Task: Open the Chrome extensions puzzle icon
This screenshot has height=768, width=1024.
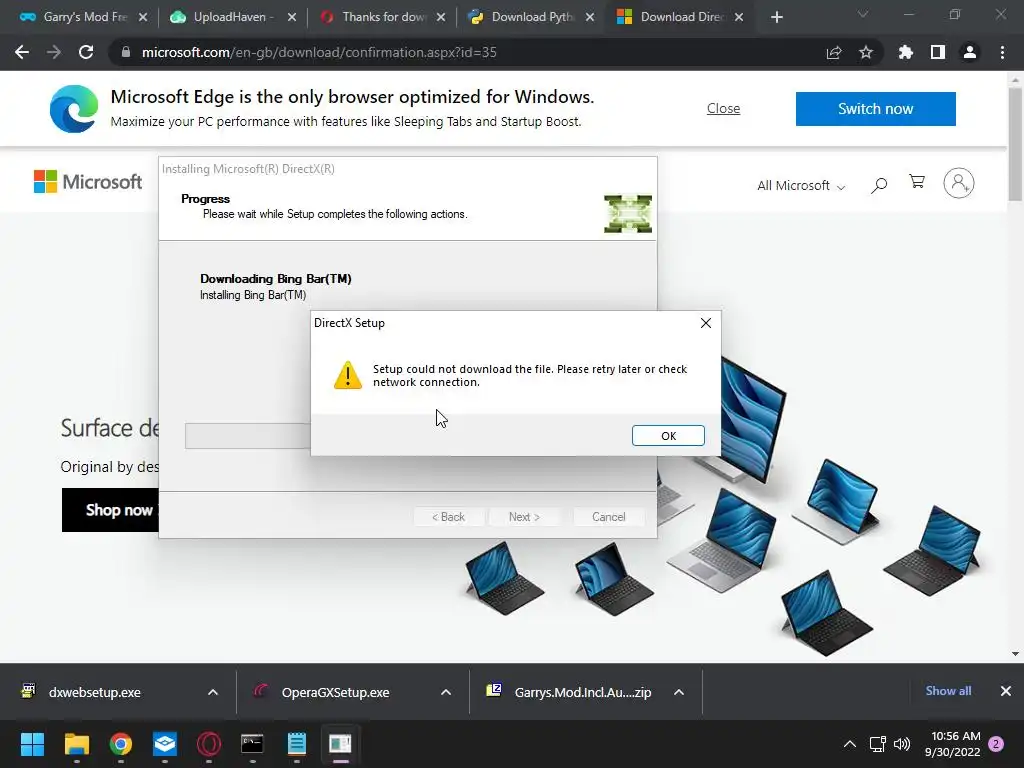Action: 906,52
